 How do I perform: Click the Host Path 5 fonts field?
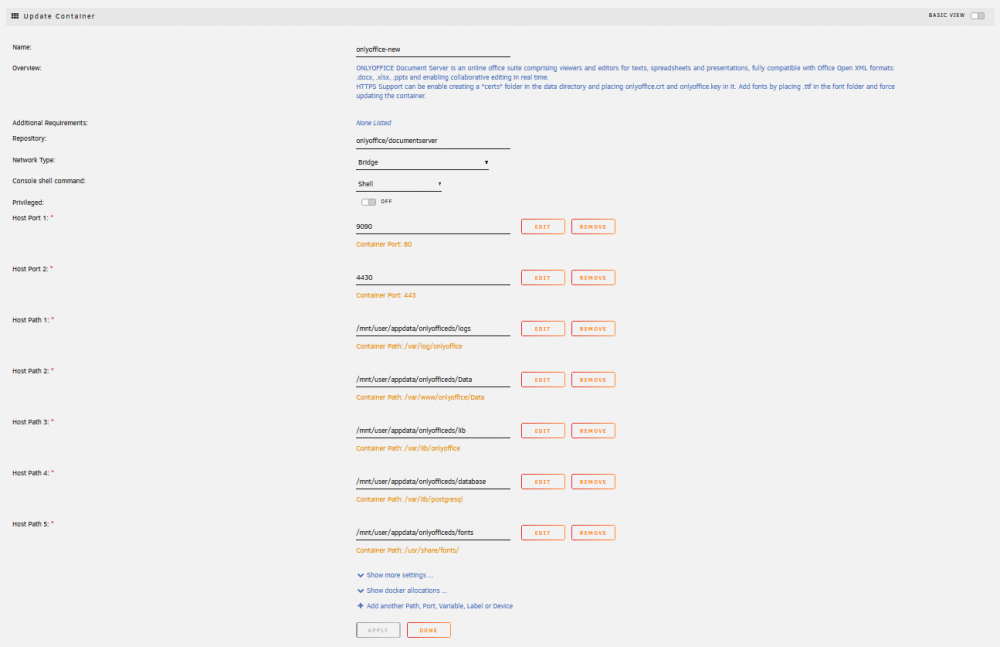click(x=433, y=533)
